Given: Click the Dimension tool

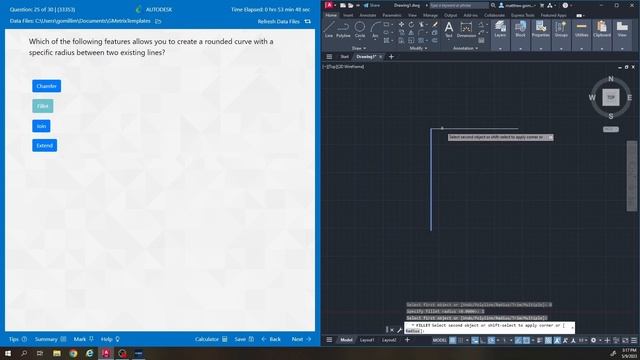Looking at the screenshot, I should pyautogui.click(x=466, y=30).
